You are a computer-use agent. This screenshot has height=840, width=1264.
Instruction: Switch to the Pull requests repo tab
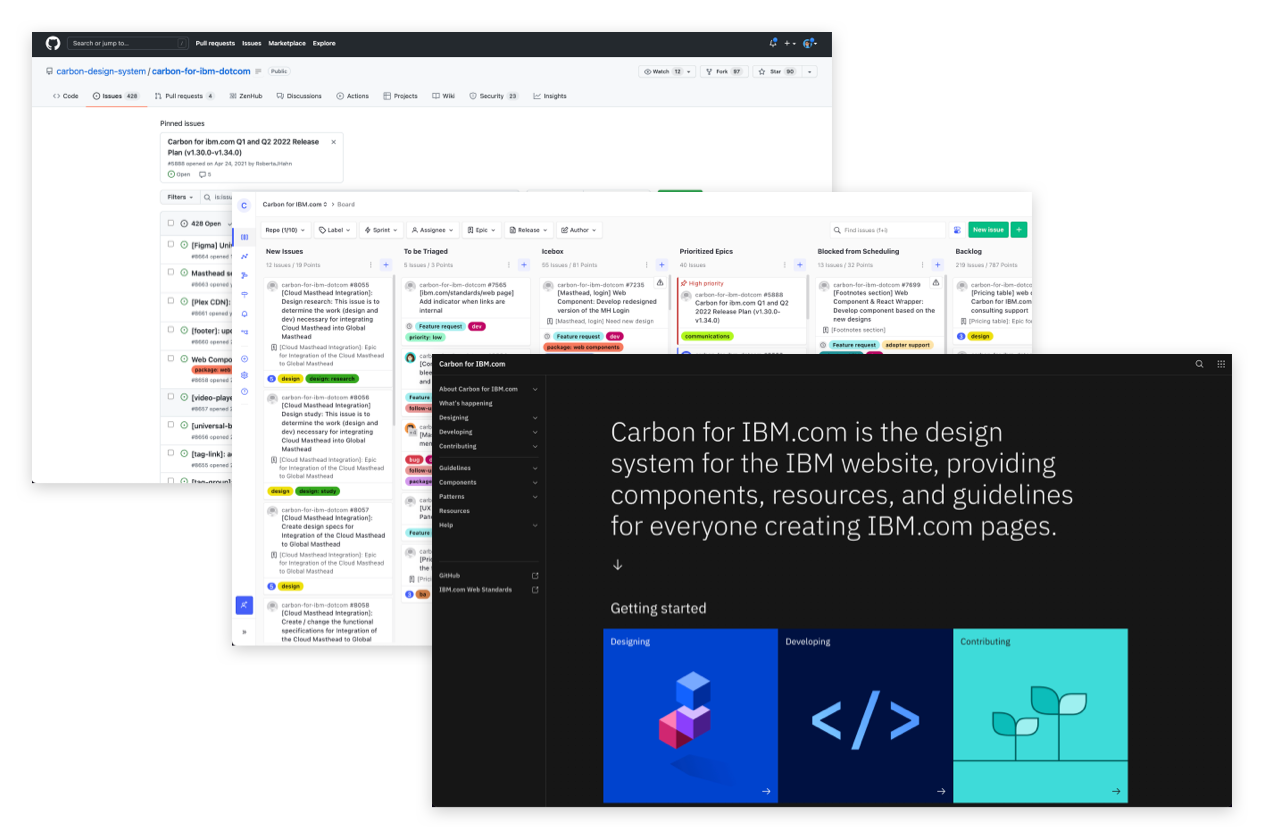pos(184,96)
